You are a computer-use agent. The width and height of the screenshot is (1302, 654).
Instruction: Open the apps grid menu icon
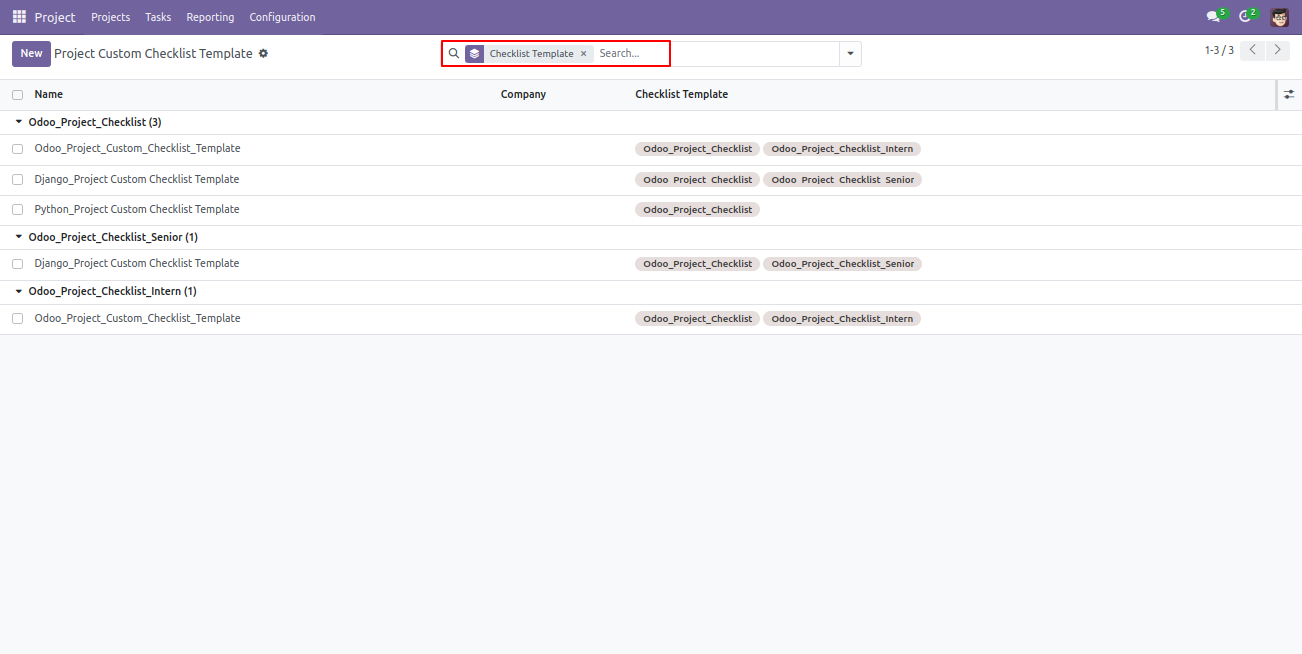click(x=19, y=17)
